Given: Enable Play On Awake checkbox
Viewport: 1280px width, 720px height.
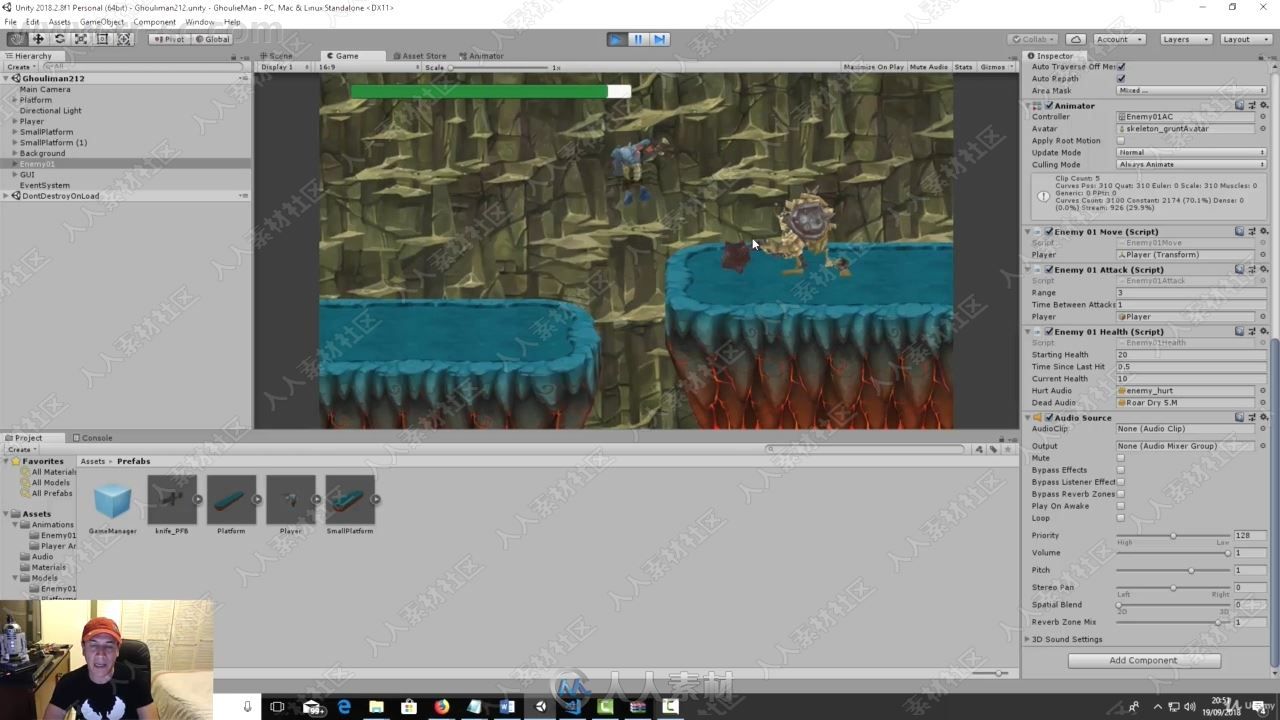Looking at the screenshot, I should [1121, 506].
